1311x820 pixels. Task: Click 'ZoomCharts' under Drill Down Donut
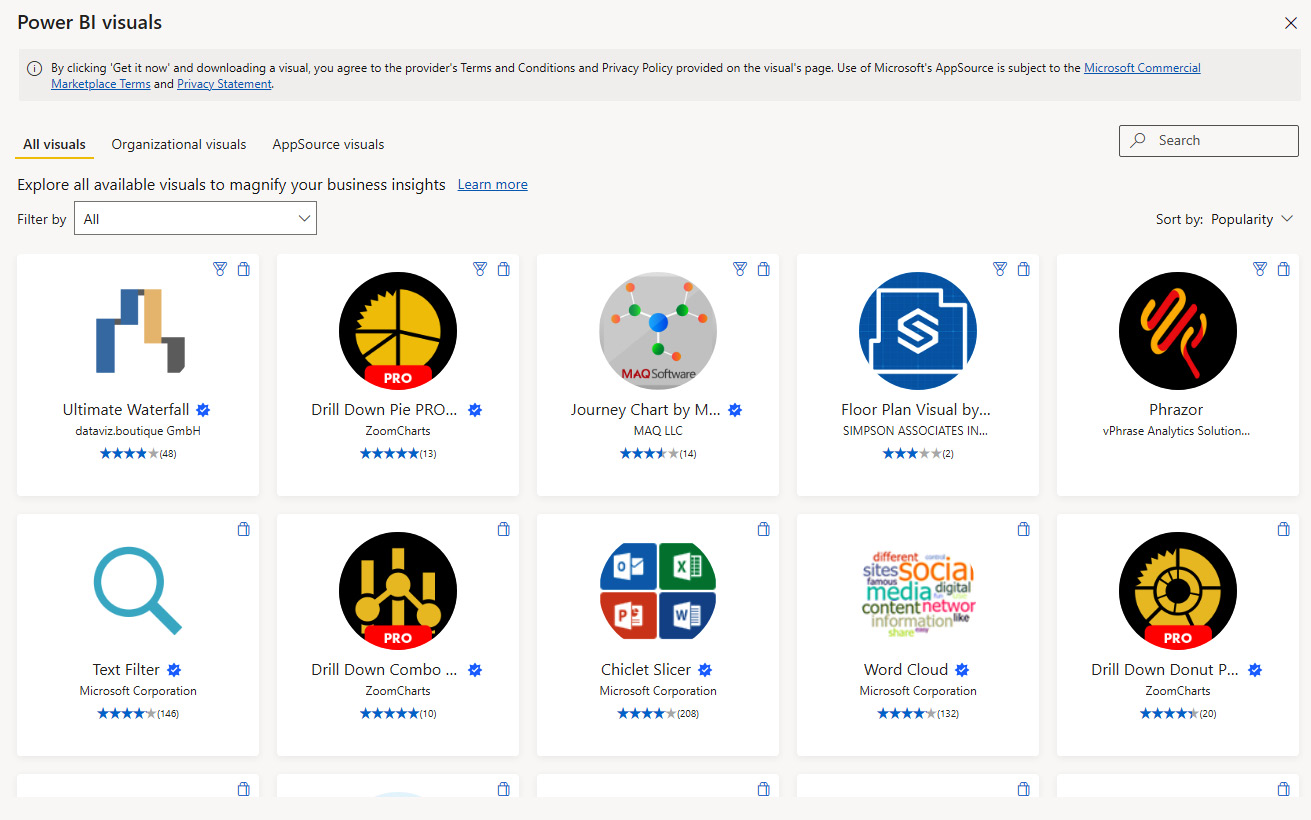pyautogui.click(x=1178, y=691)
